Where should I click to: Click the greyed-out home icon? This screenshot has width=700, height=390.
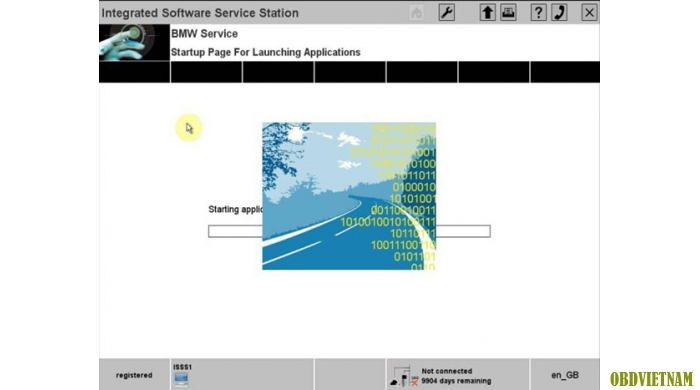417,12
